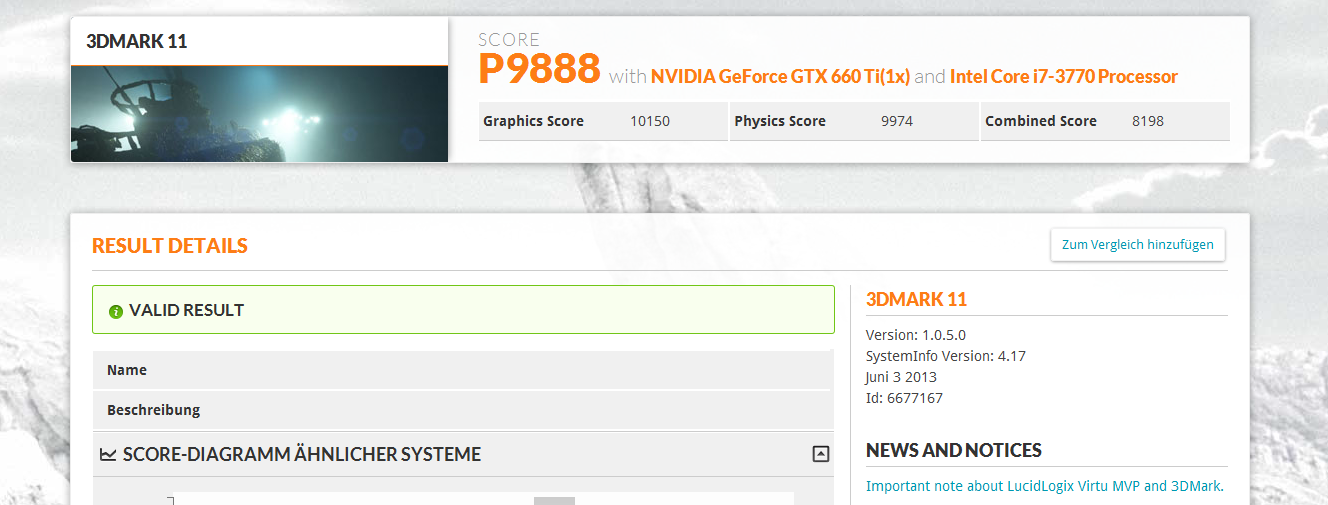Click the date 'Juni 3 2013'
Screen dimensions: 1328x505
(901, 377)
